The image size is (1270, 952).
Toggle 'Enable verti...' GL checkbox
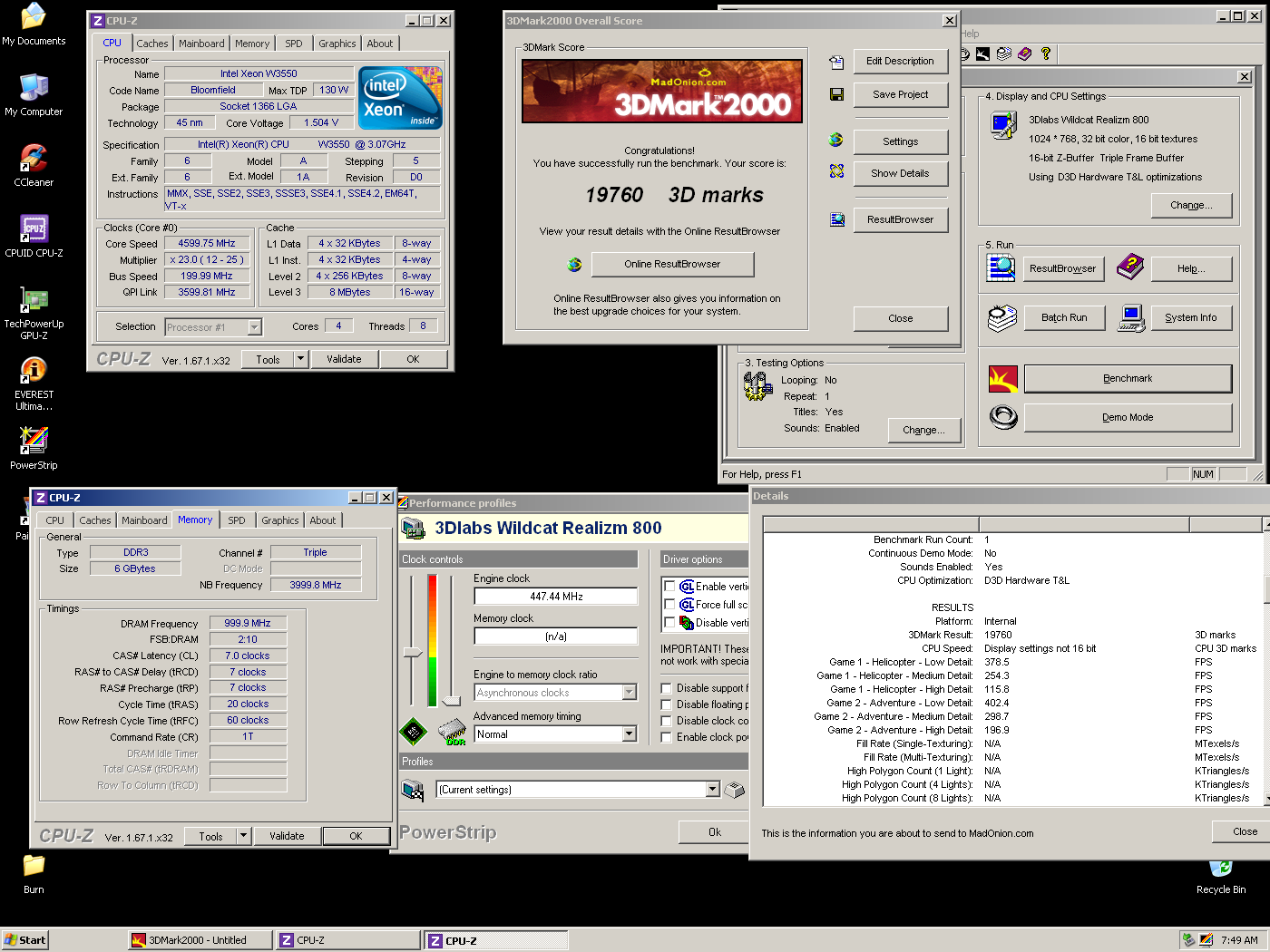(x=669, y=586)
